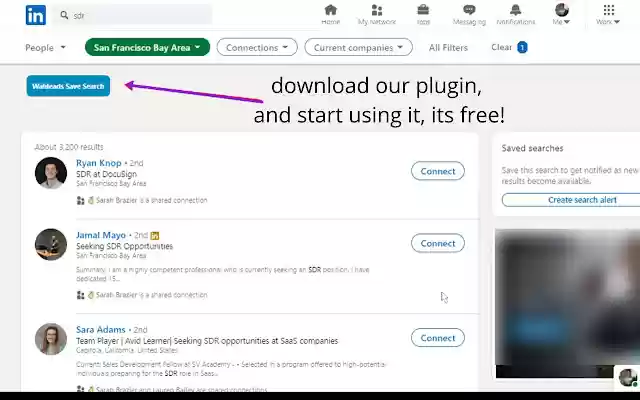Click 'Sarah Brazier is a shared connection' under Ryan Knop
The height and width of the screenshot is (400, 640).
point(151,200)
